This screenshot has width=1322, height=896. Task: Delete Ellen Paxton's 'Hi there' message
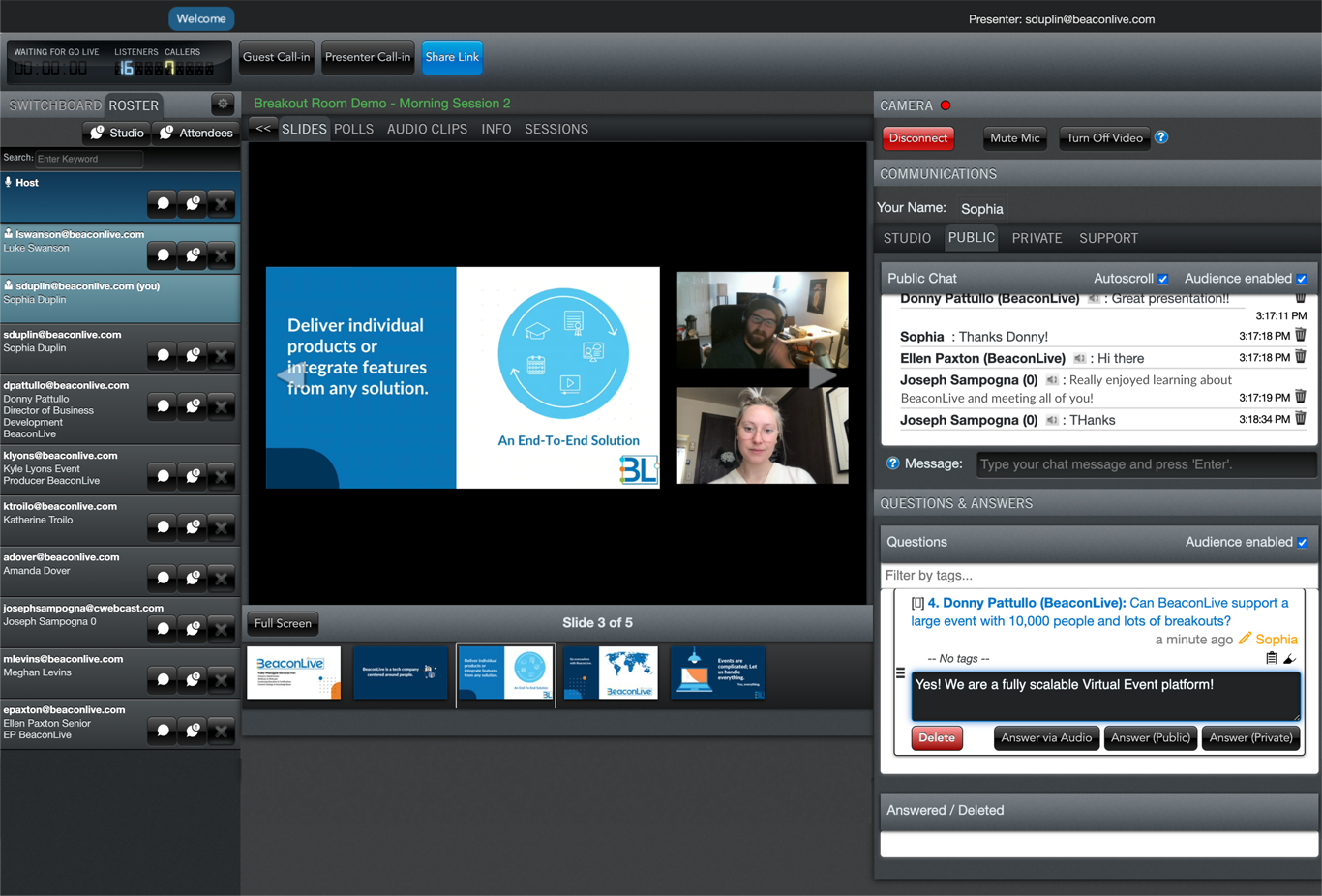pos(1301,356)
